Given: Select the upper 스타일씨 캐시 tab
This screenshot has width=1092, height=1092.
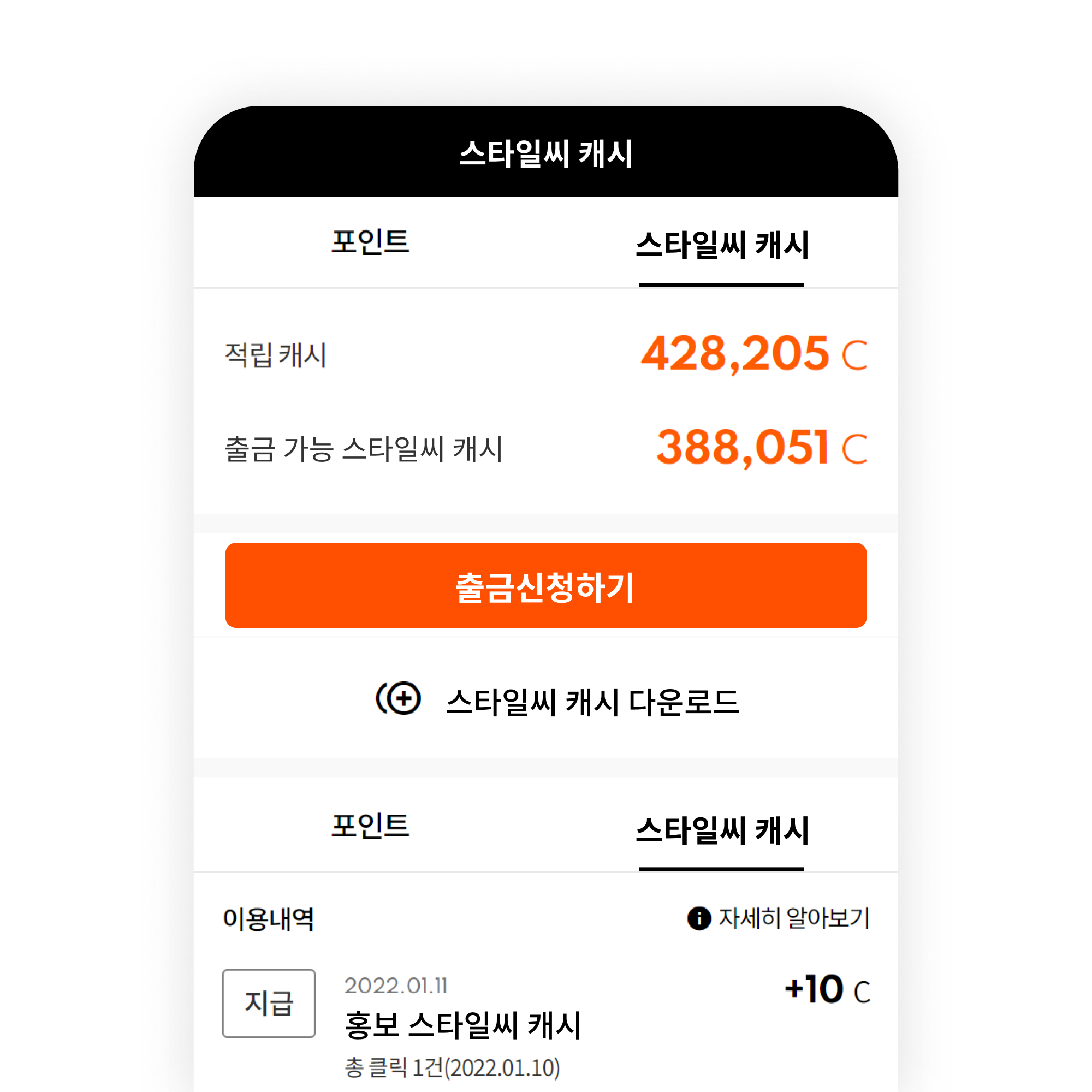Looking at the screenshot, I should pos(722,245).
